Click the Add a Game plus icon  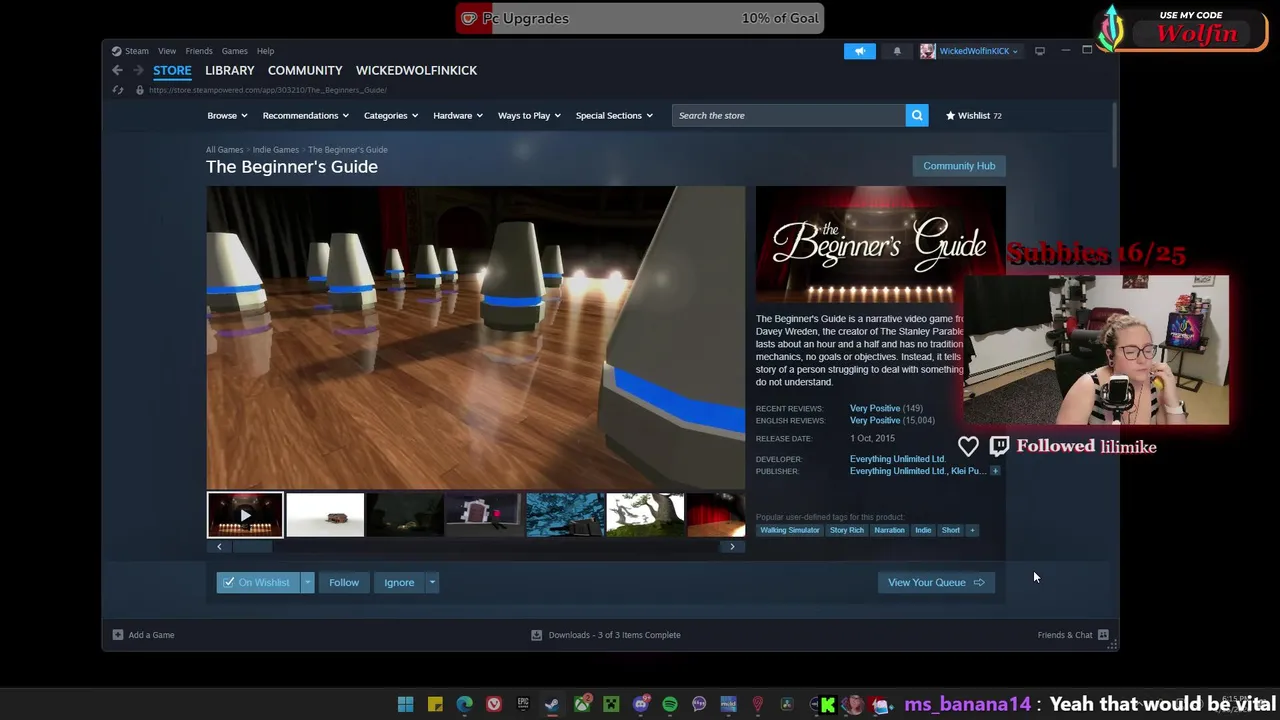tap(118, 635)
